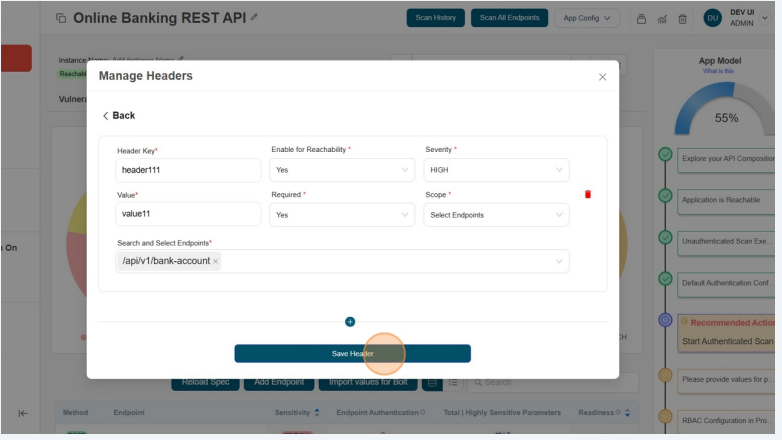Delete the header row with trash icon

(588, 194)
